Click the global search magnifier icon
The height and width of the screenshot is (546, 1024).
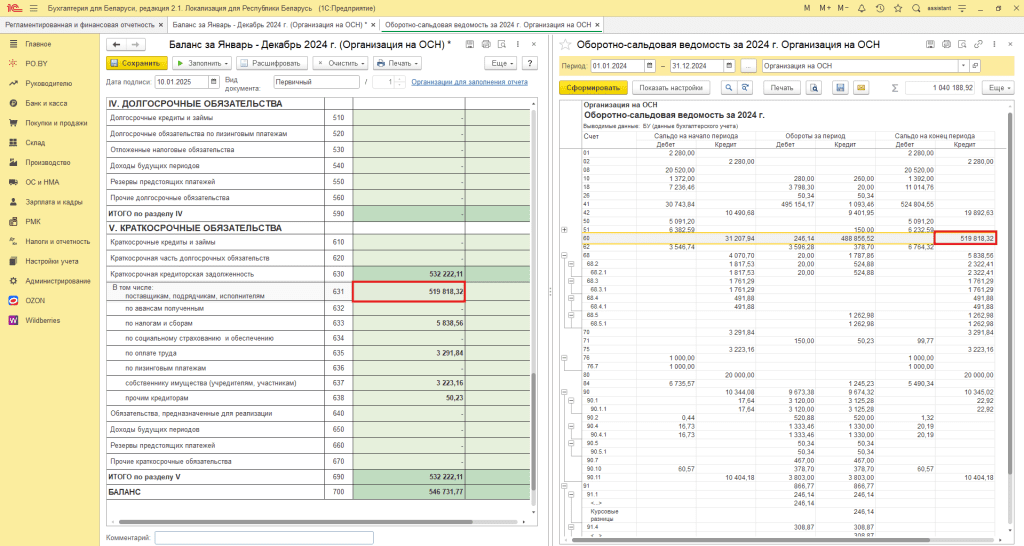(916, 8)
